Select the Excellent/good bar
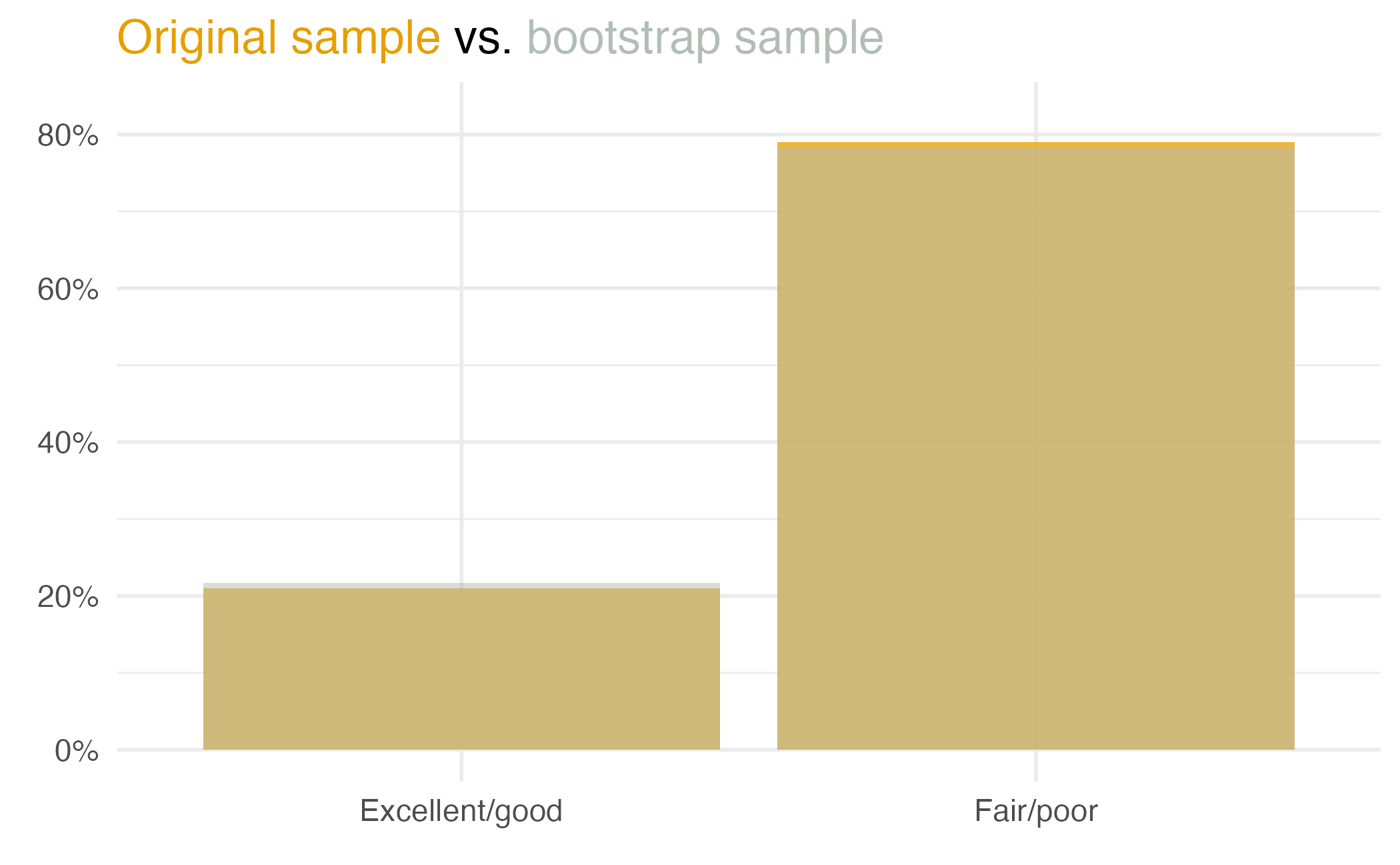The height and width of the screenshot is (865, 1400). tap(461, 668)
